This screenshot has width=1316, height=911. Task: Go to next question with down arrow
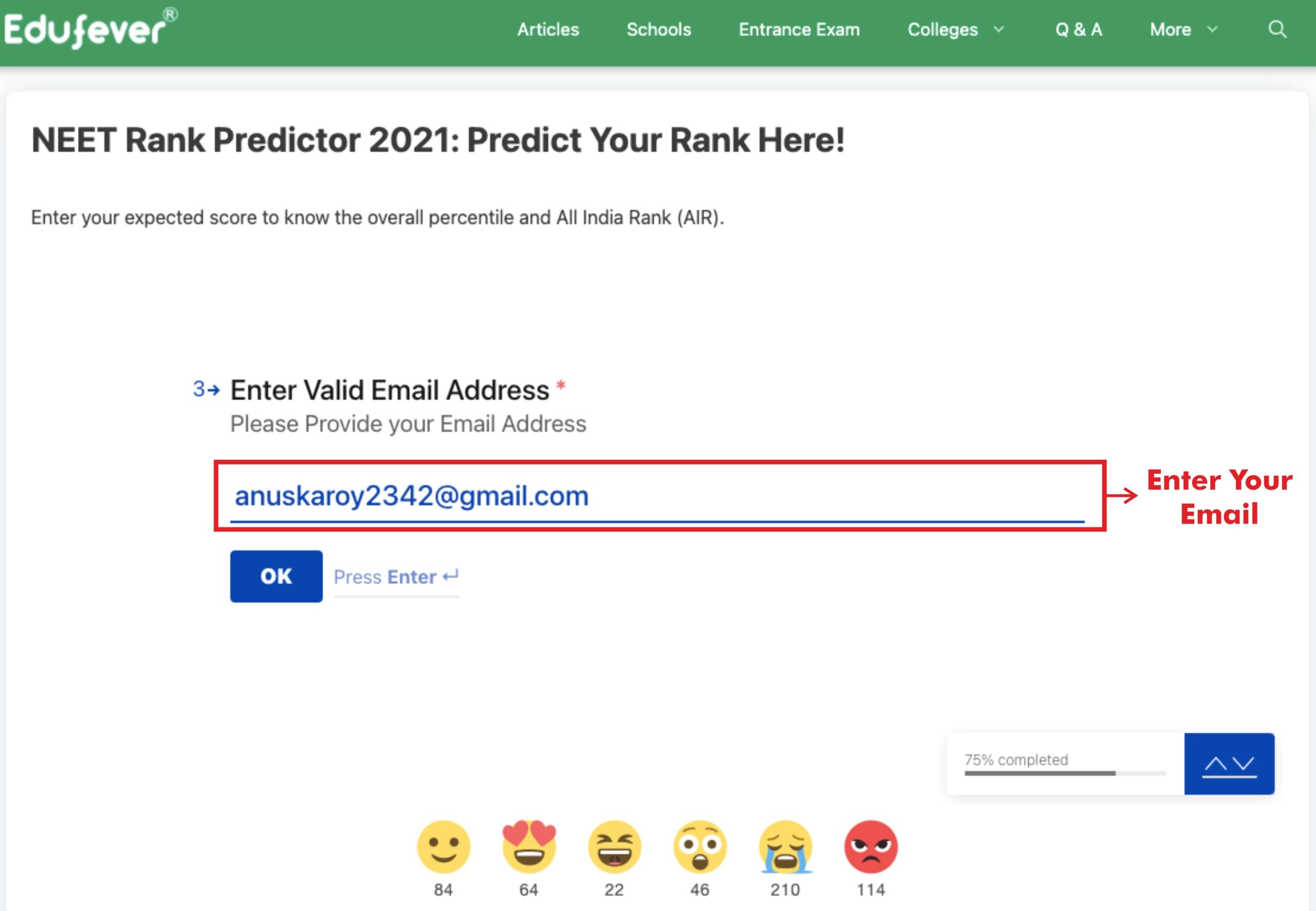coord(1243,764)
